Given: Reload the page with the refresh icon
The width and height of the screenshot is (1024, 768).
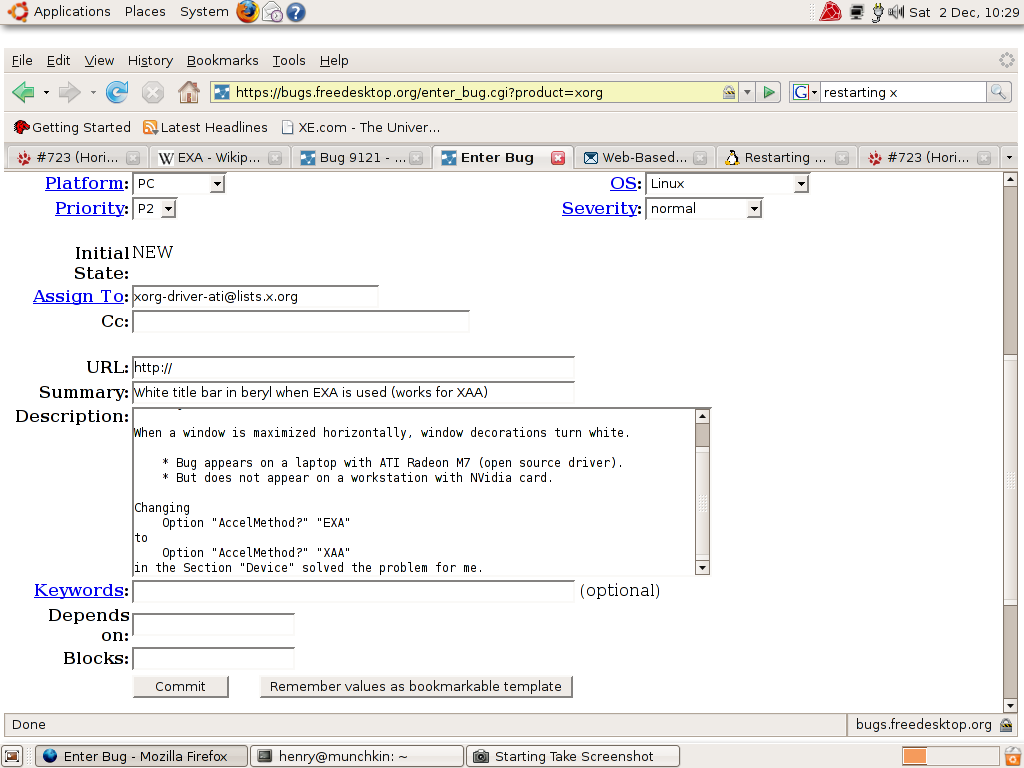Looking at the screenshot, I should click(117, 92).
